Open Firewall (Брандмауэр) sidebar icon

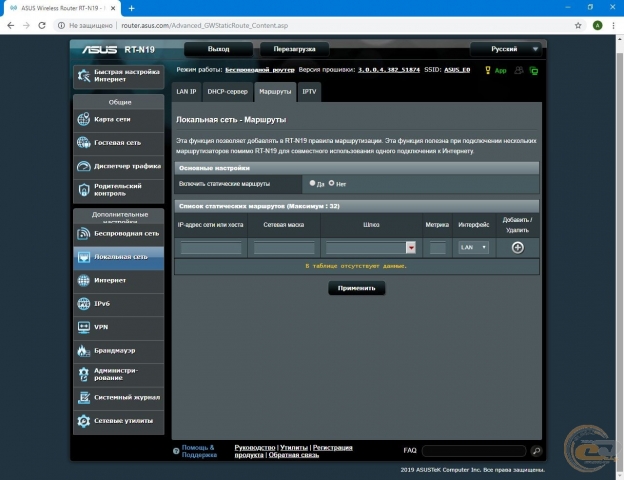coord(84,351)
